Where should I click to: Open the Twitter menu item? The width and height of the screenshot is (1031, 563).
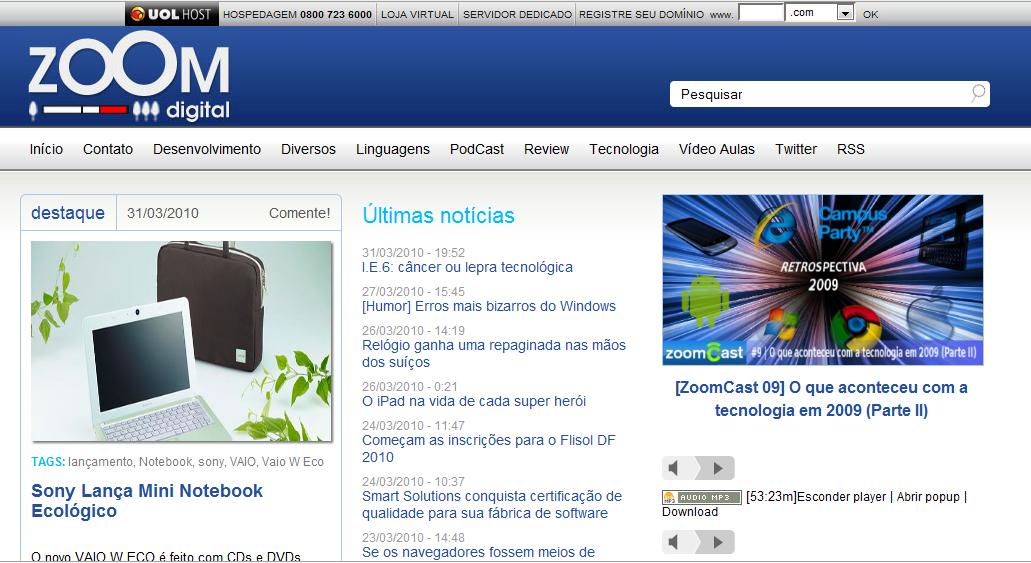click(x=796, y=149)
